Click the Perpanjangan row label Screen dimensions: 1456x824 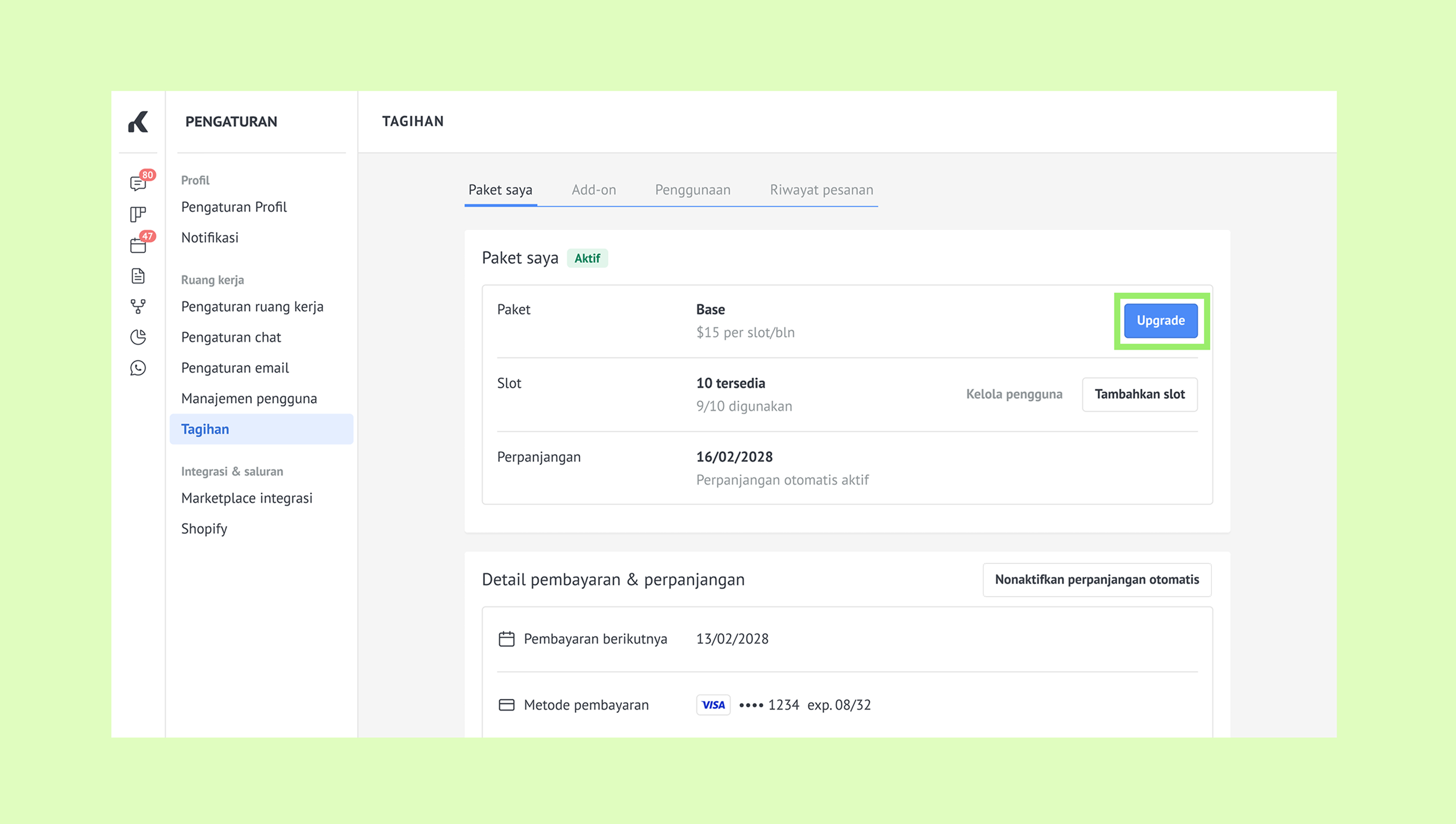pyautogui.click(x=539, y=457)
